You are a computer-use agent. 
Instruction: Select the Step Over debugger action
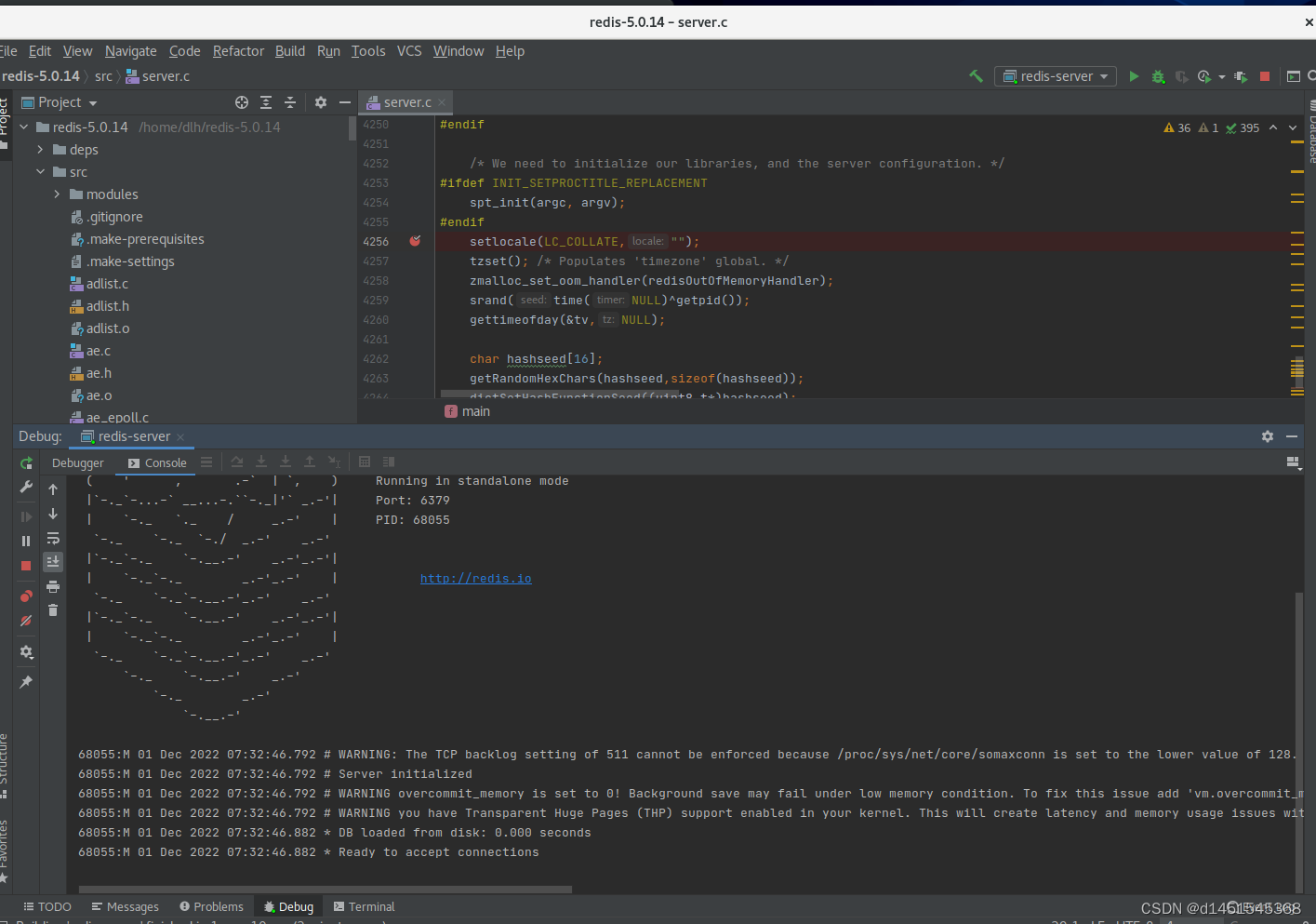click(x=237, y=462)
